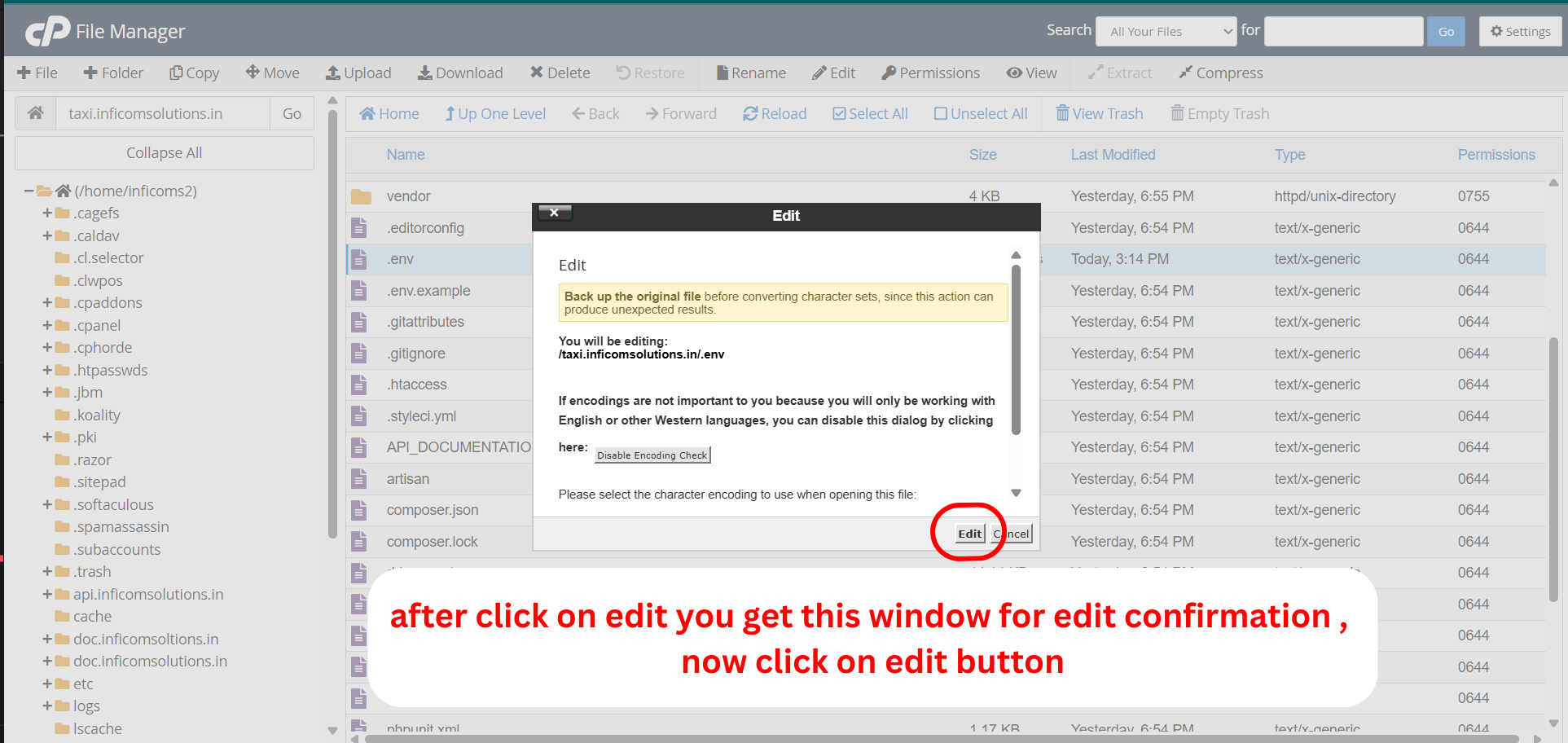Select the Move tool
The image size is (1568, 743).
point(272,73)
